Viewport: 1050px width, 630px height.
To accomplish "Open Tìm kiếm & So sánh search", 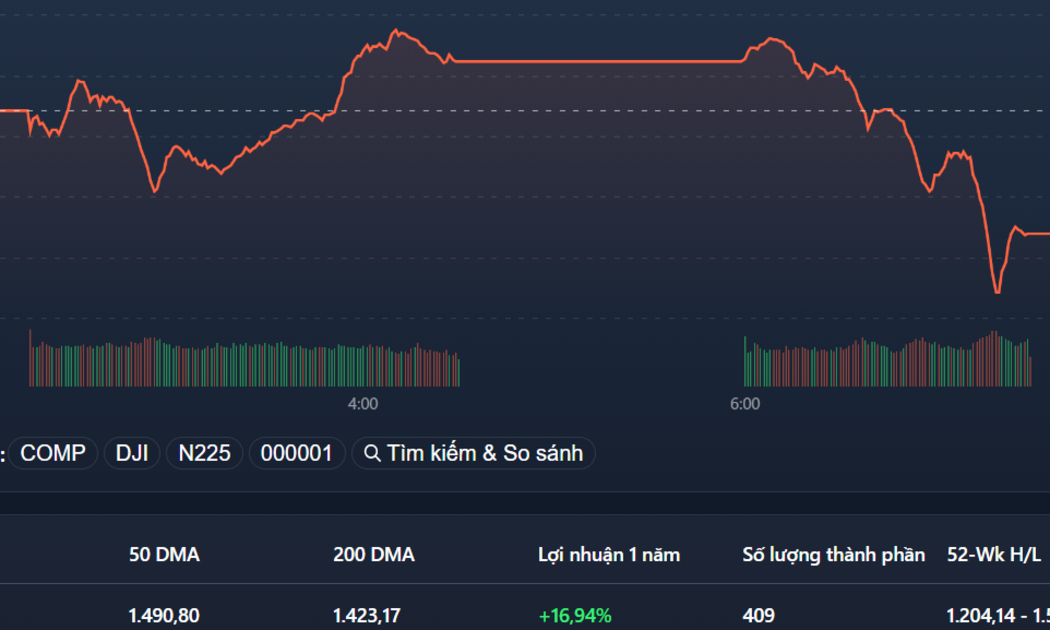I will (473, 453).
